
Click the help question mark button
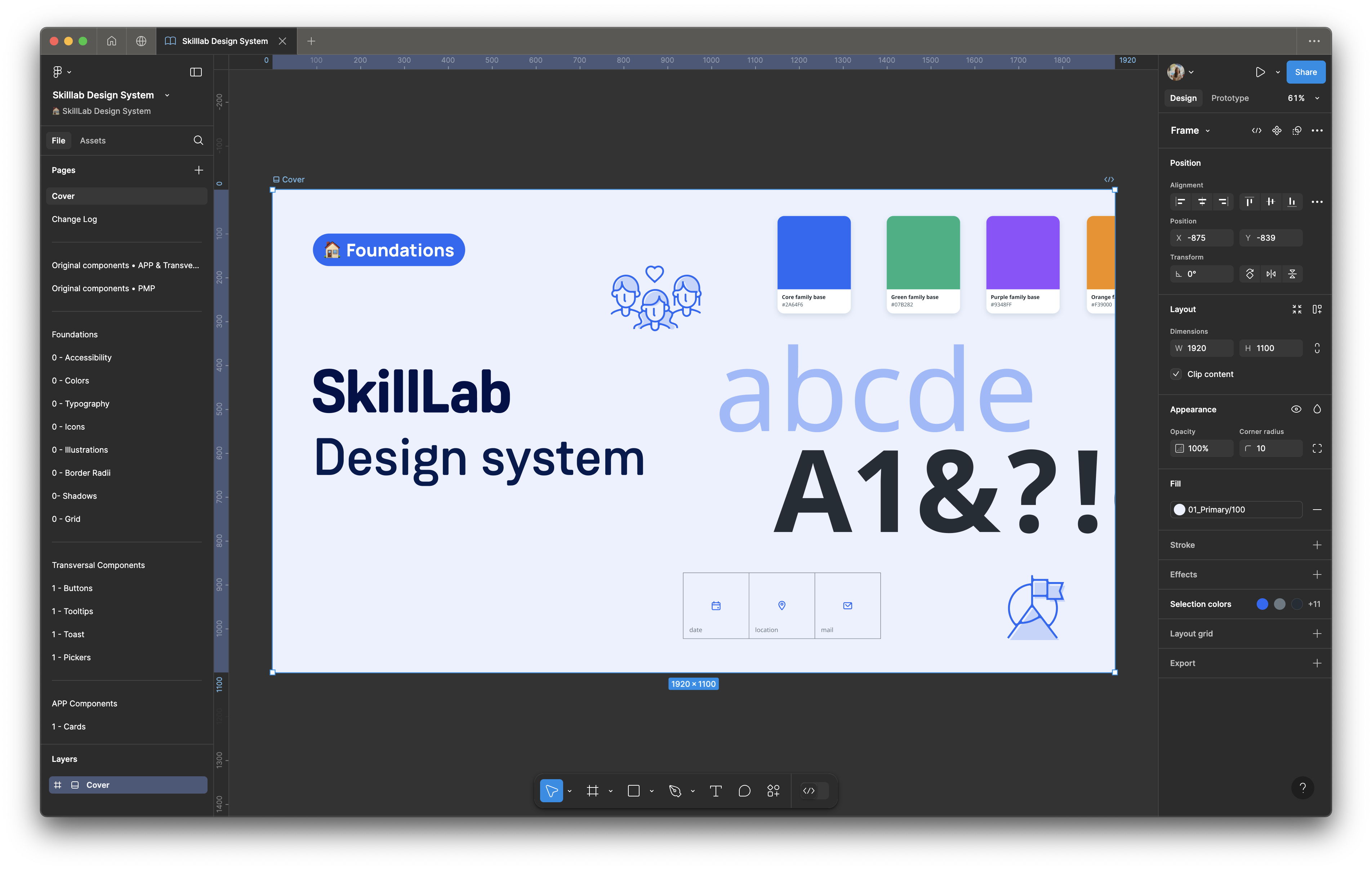point(1302,788)
